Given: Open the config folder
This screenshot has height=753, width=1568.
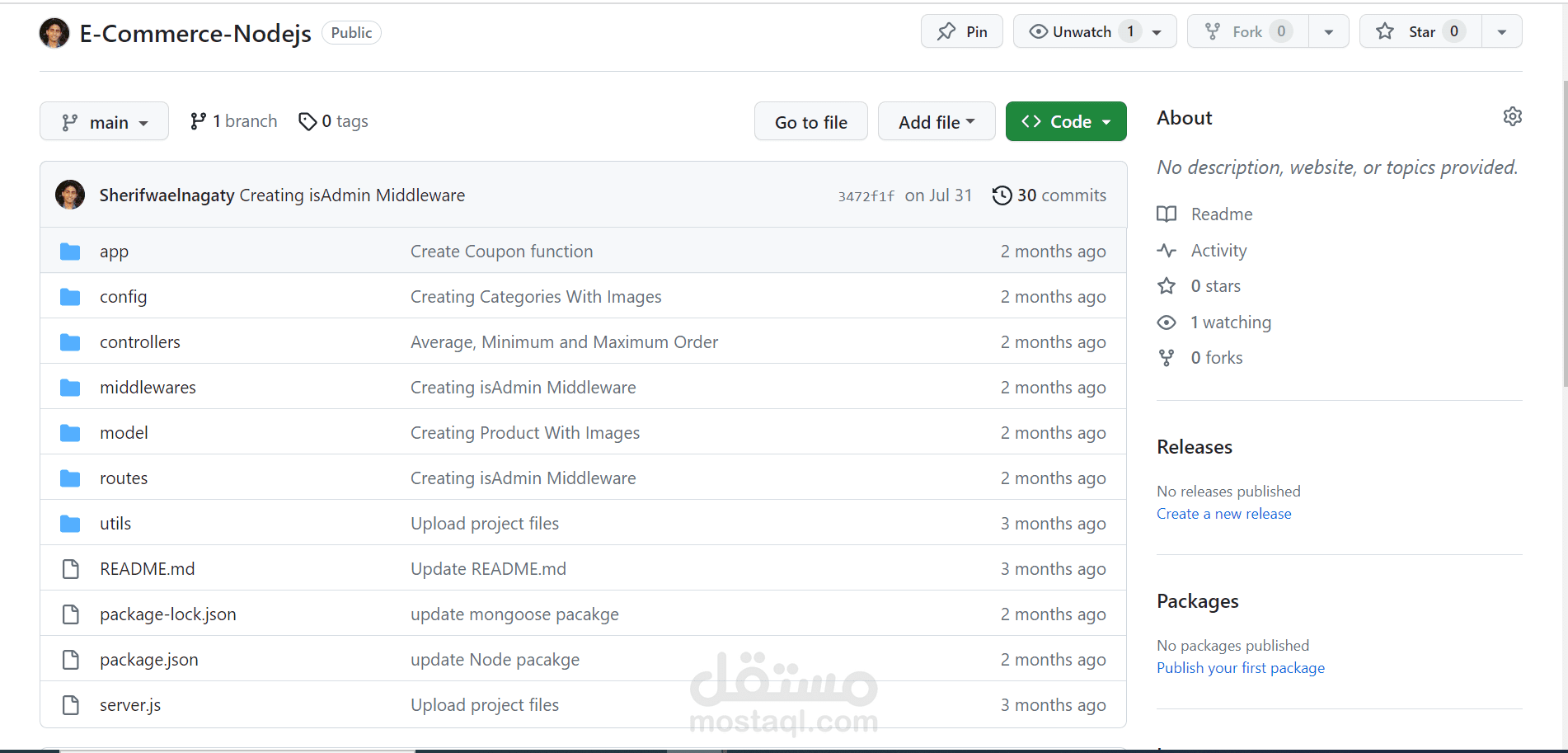Looking at the screenshot, I should [x=124, y=296].
